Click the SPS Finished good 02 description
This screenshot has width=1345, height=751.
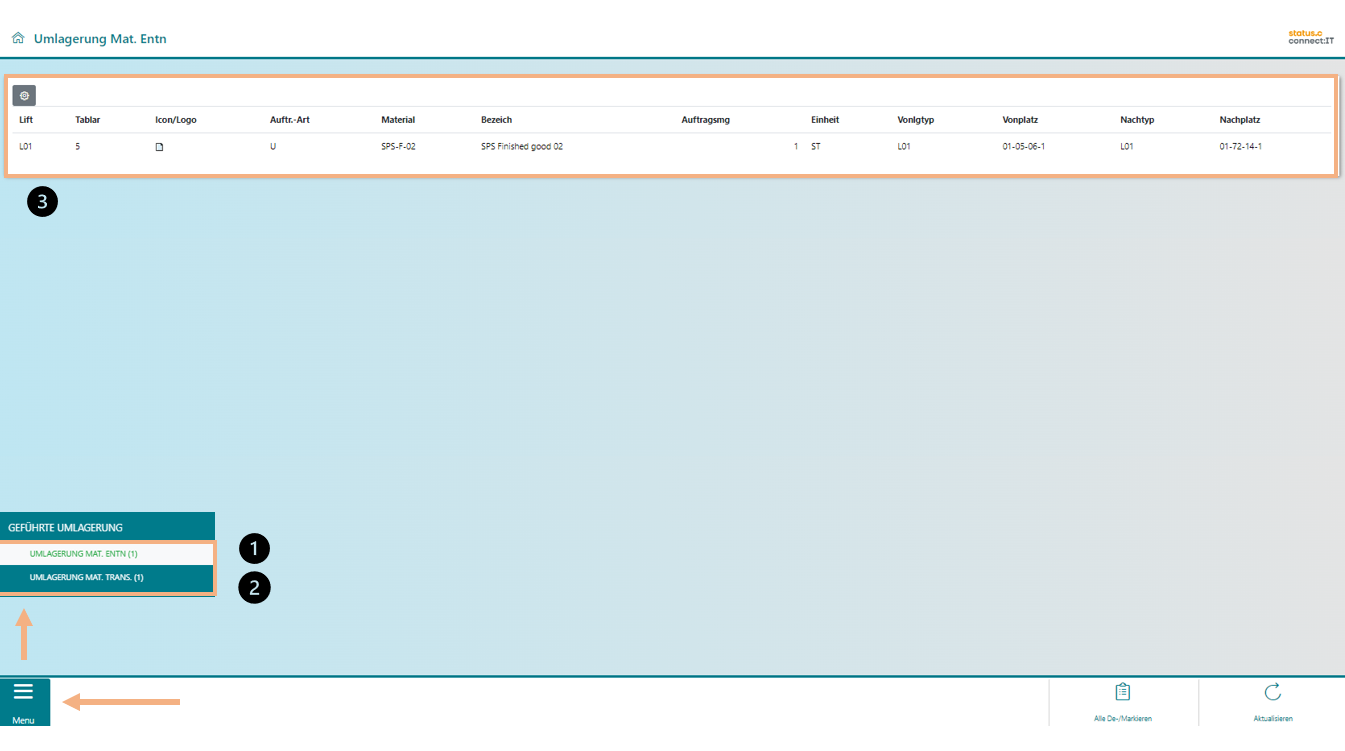(x=521, y=147)
